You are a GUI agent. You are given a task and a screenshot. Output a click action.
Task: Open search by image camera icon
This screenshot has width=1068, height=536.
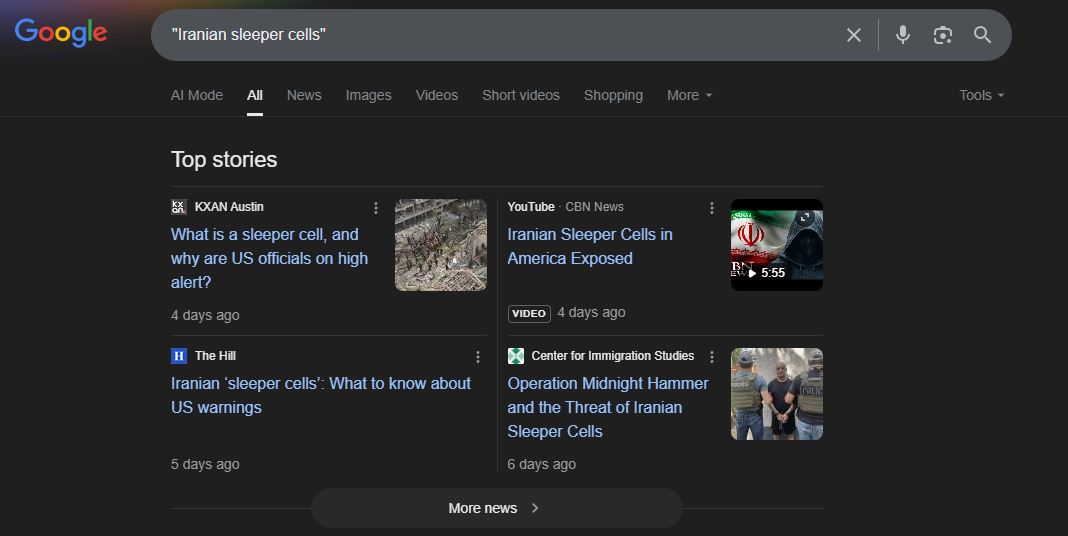(943, 35)
